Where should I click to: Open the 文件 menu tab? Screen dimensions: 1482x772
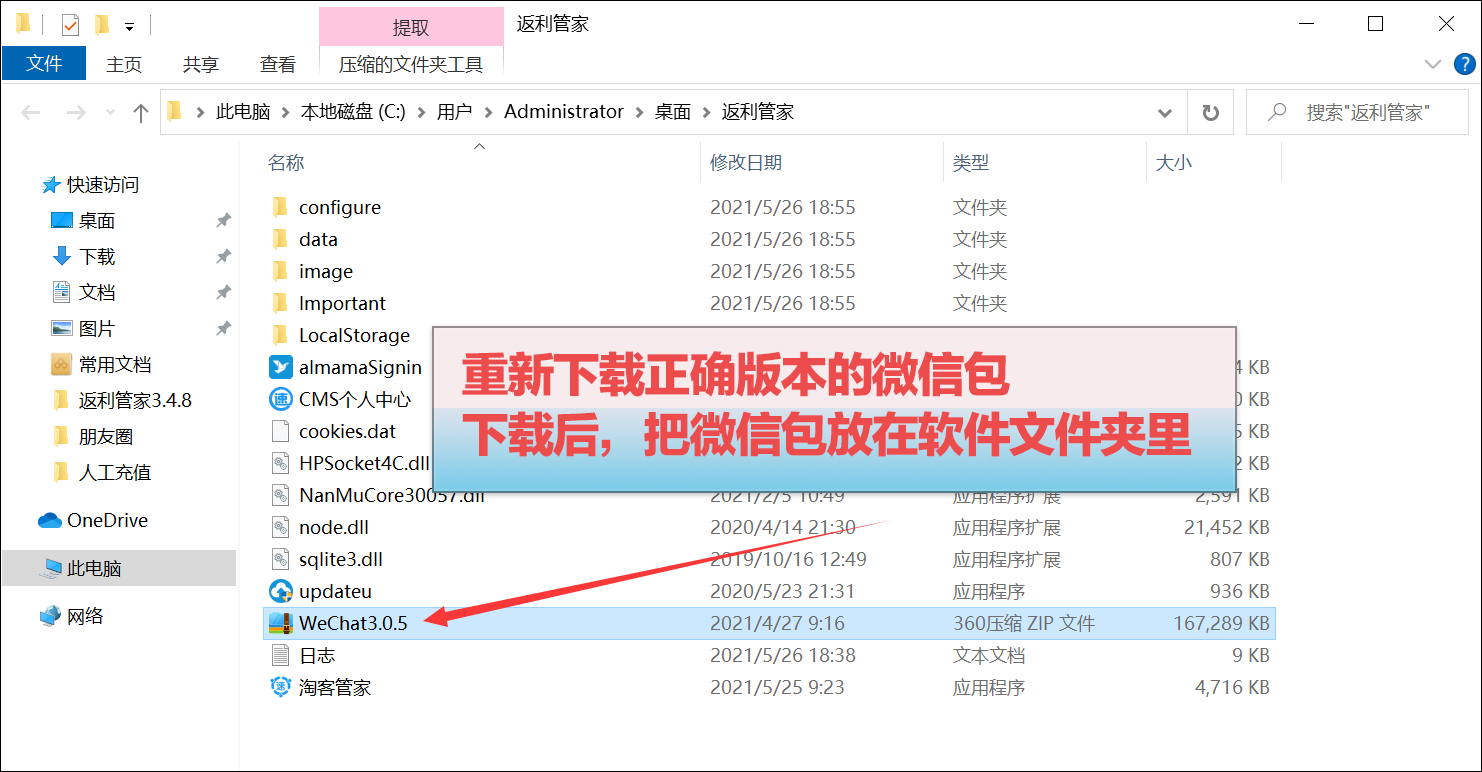44,64
